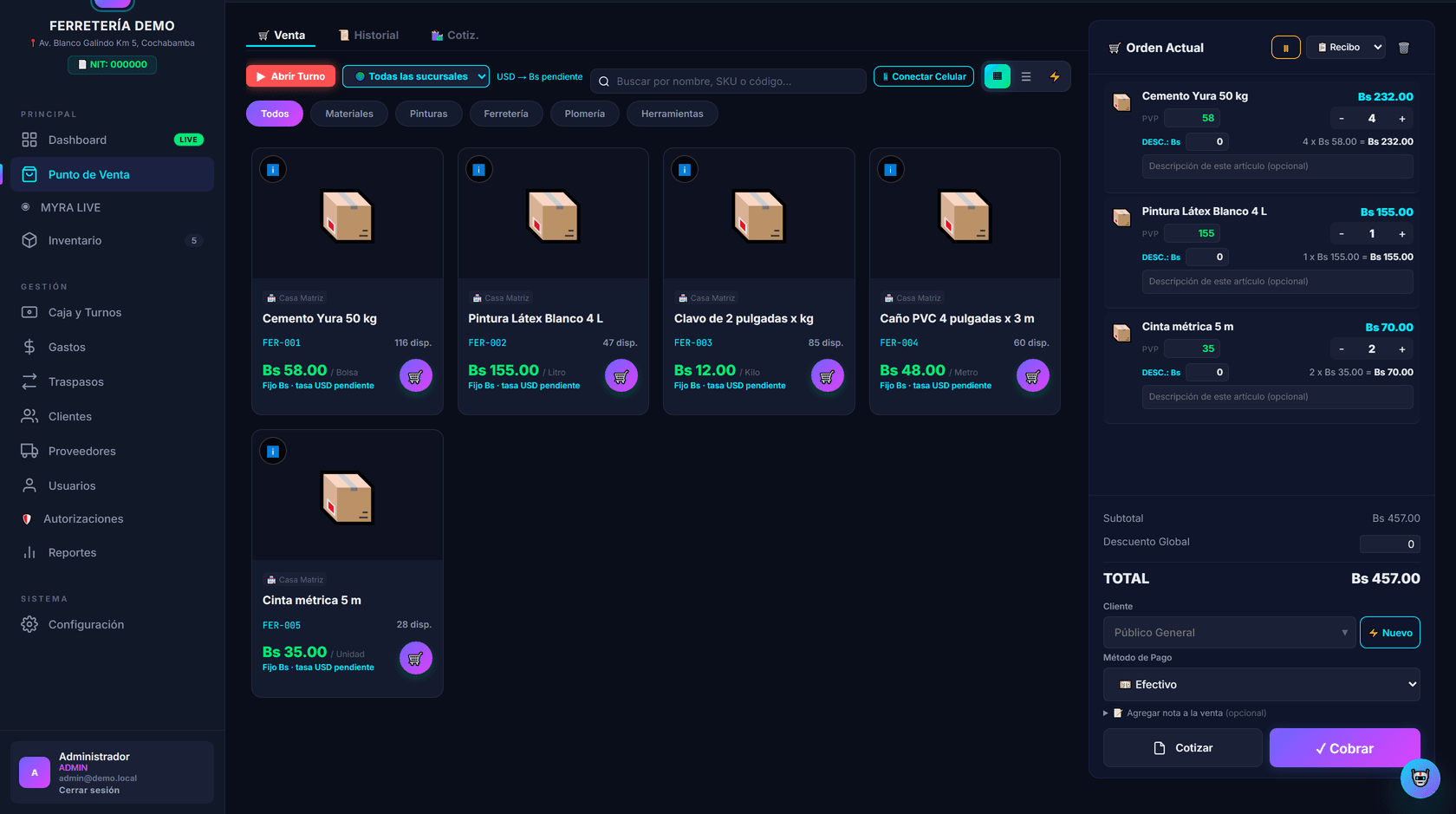Add Pintura Látex Blanco 4 L to cart
This screenshot has width=1456, height=814.
click(x=621, y=376)
